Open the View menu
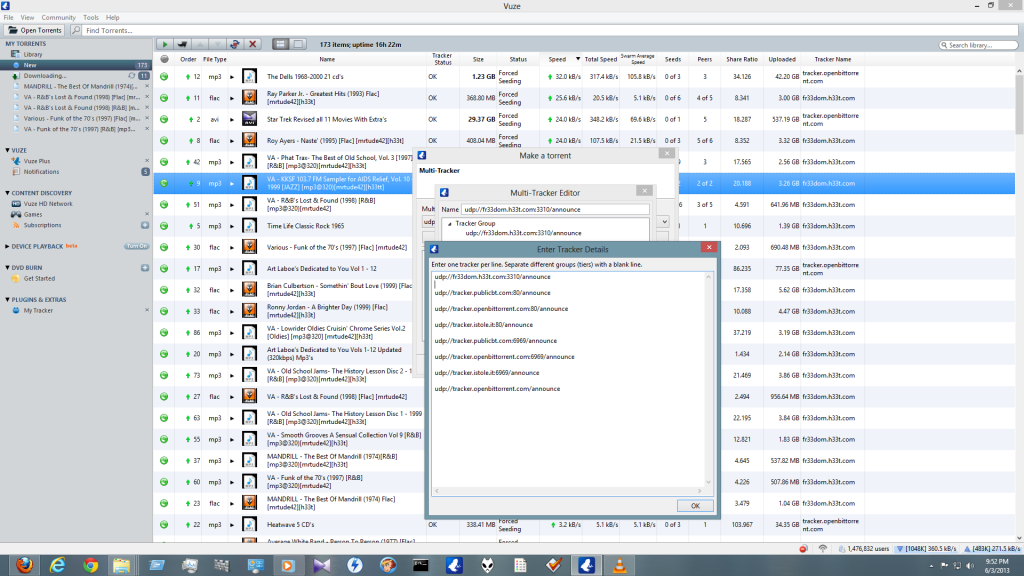The image size is (1024, 576). pyautogui.click(x=27, y=18)
